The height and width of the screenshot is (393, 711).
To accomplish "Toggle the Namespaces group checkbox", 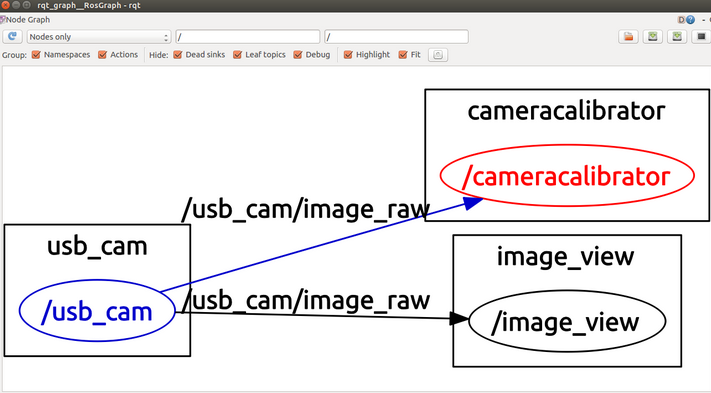I will (36, 55).
